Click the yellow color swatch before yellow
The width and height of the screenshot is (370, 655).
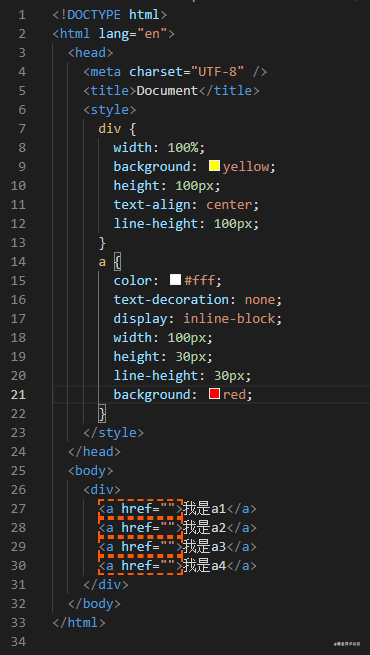214,166
